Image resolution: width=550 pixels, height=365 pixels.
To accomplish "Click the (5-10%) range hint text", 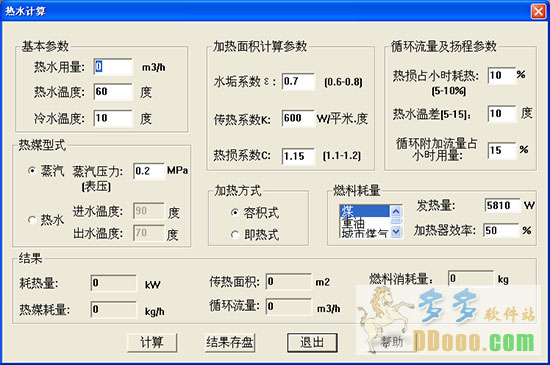I will click(x=449, y=92).
